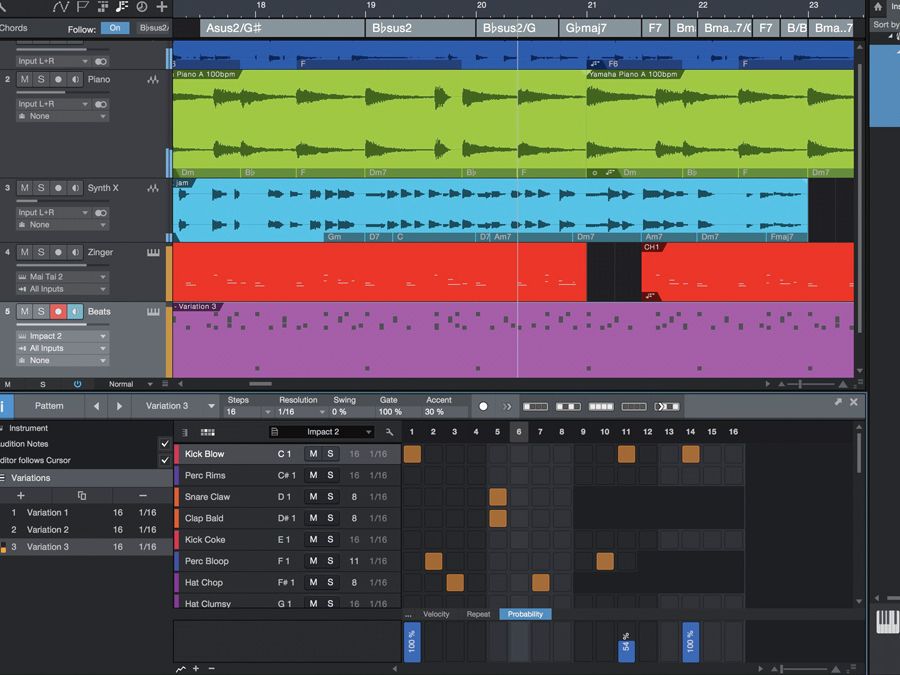This screenshot has height=675, width=900.
Task: Collapse the Variations section header
Action: click(86, 478)
